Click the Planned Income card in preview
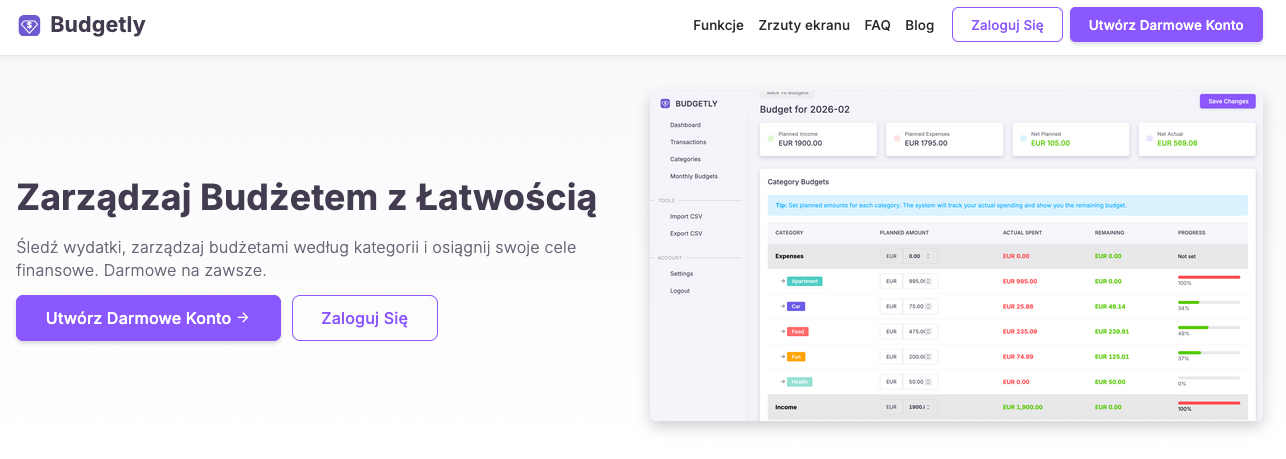This screenshot has height=459, width=1286. pyautogui.click(x=818, y=139)
